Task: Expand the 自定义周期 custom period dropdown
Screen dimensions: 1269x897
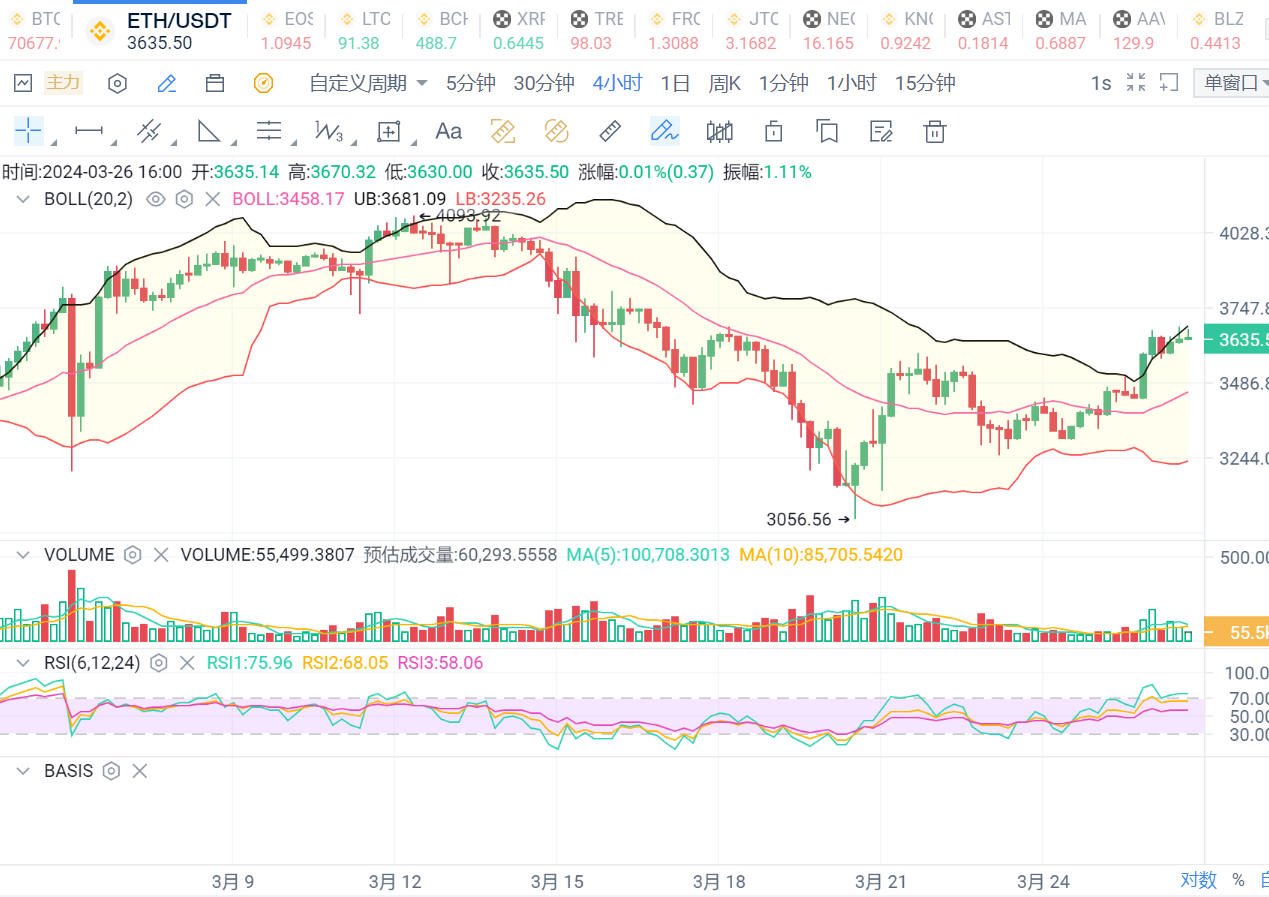Action: (368, 83)
